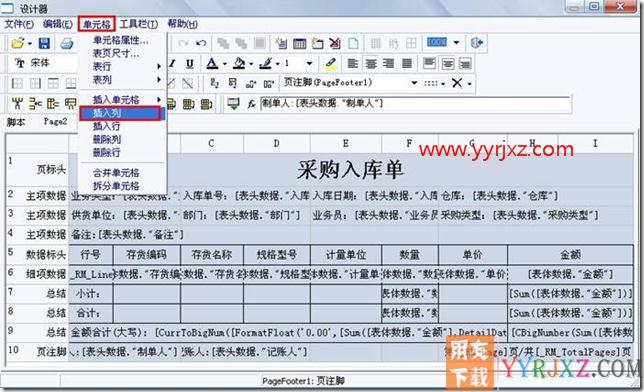Screen dimensions: 644x392
Task: Click the open folder icon
Action: [17, 43]
